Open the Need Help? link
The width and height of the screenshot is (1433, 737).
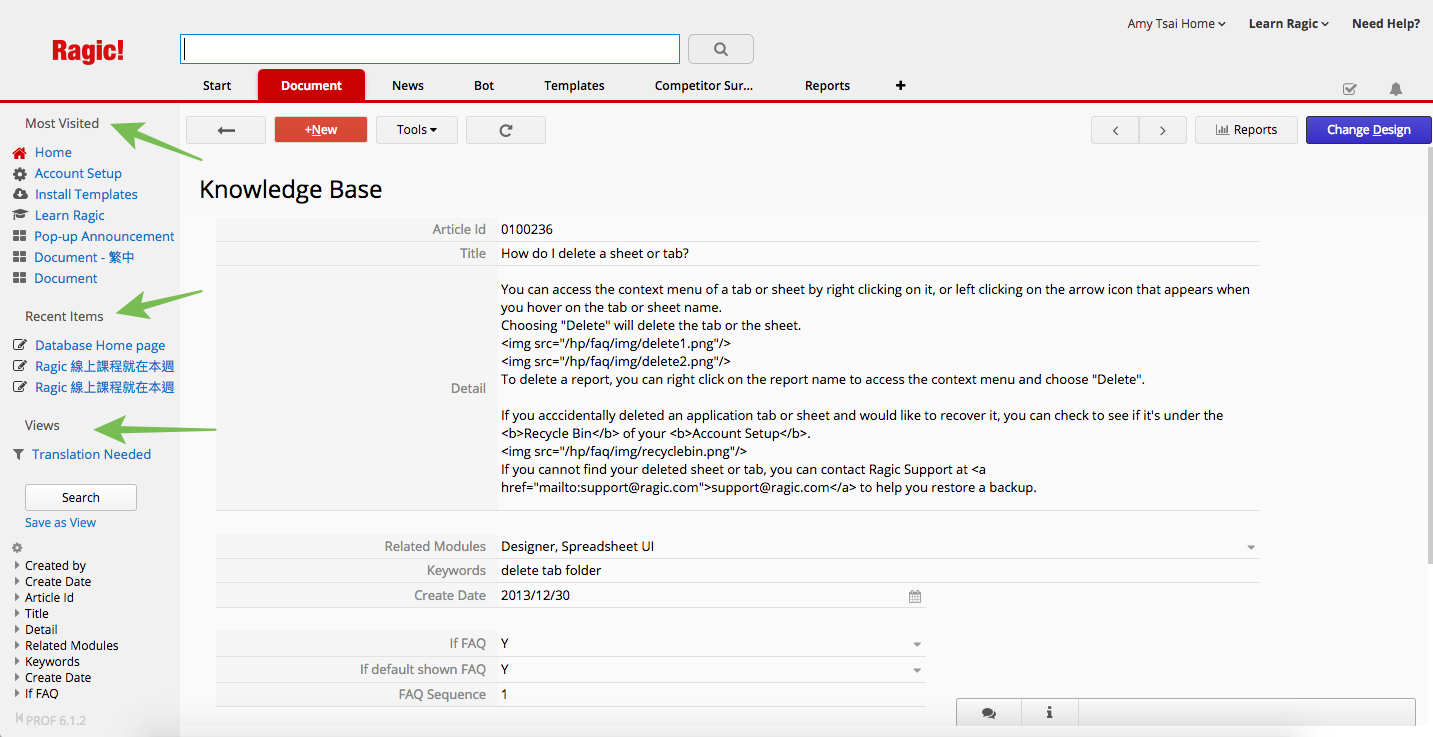click(x=1386, y=24)
